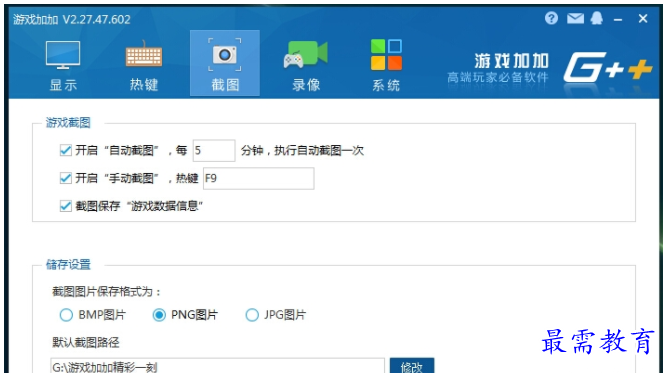Click the 截图图片保存格式为 label
The image size is (663, 373).
[107, 291]
